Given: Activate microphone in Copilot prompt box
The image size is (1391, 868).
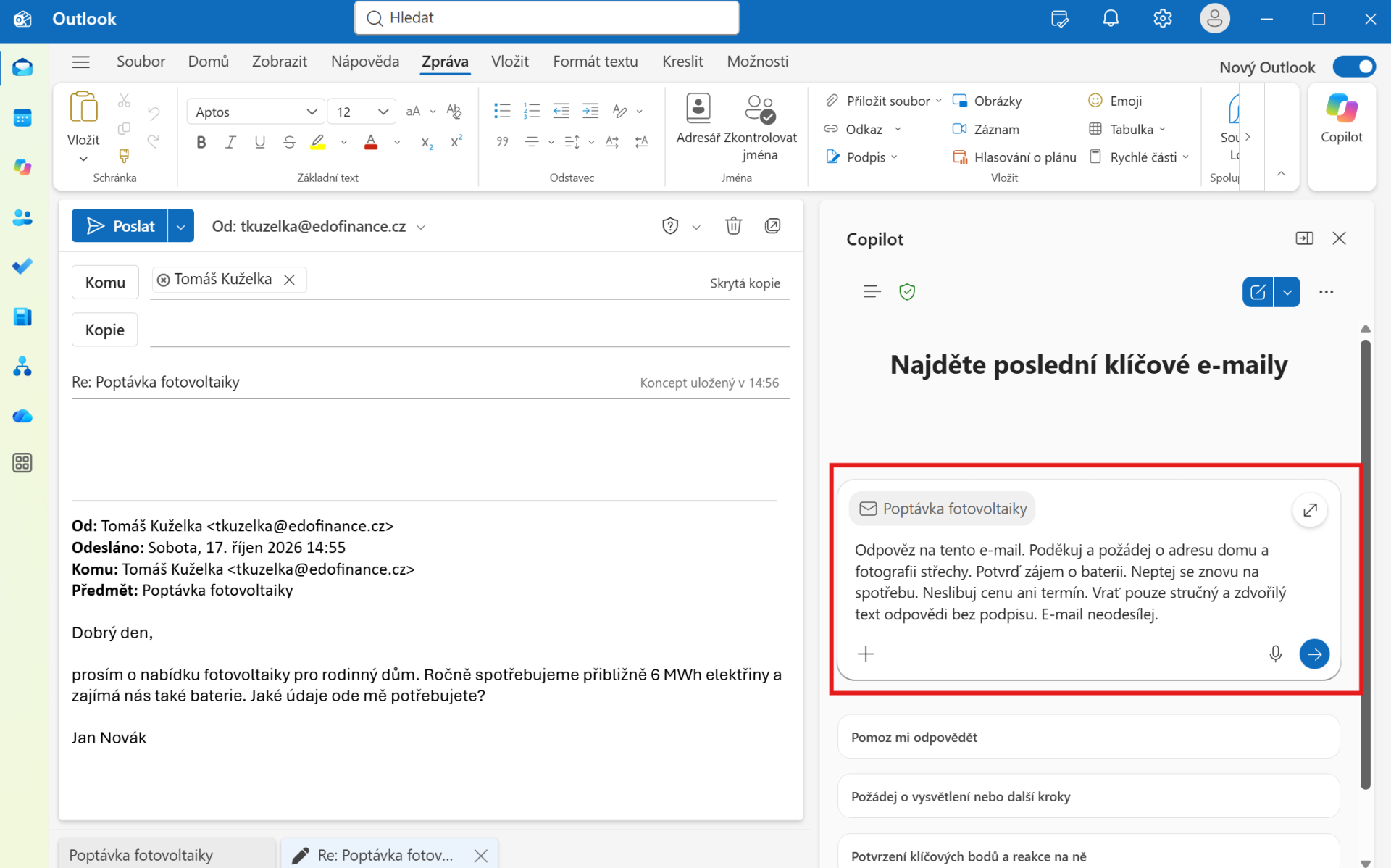Looking at the screenshot, I should pos(1276,654).
